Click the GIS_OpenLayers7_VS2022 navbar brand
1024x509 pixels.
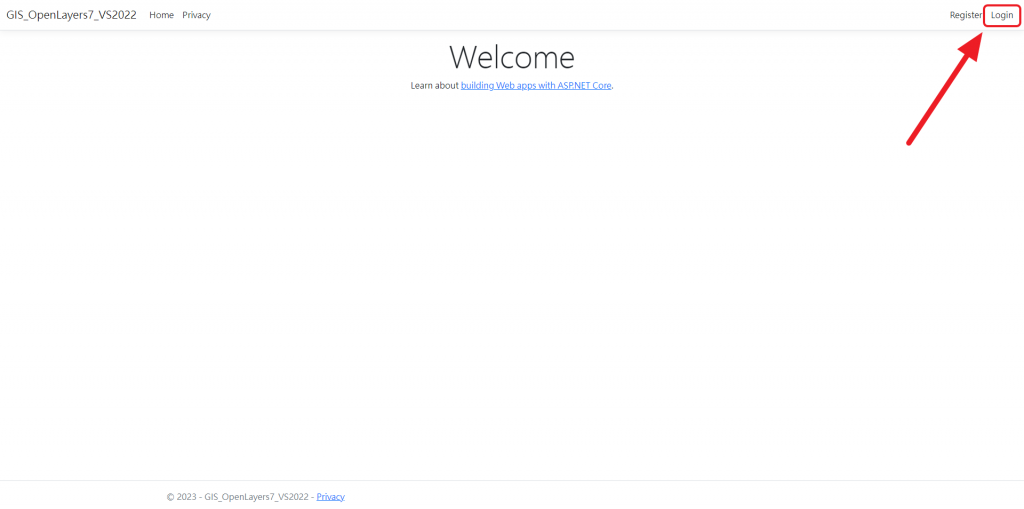tap(71, 15)
